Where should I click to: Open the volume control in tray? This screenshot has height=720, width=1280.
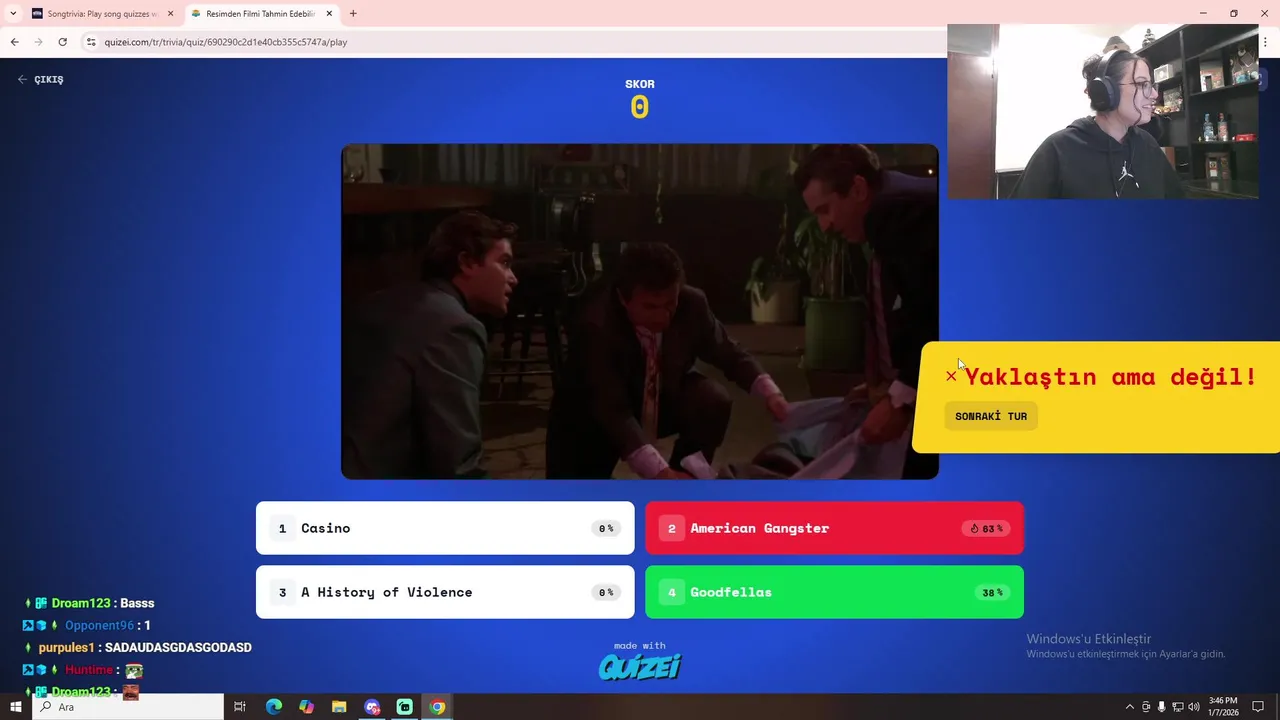point(1193,707)
